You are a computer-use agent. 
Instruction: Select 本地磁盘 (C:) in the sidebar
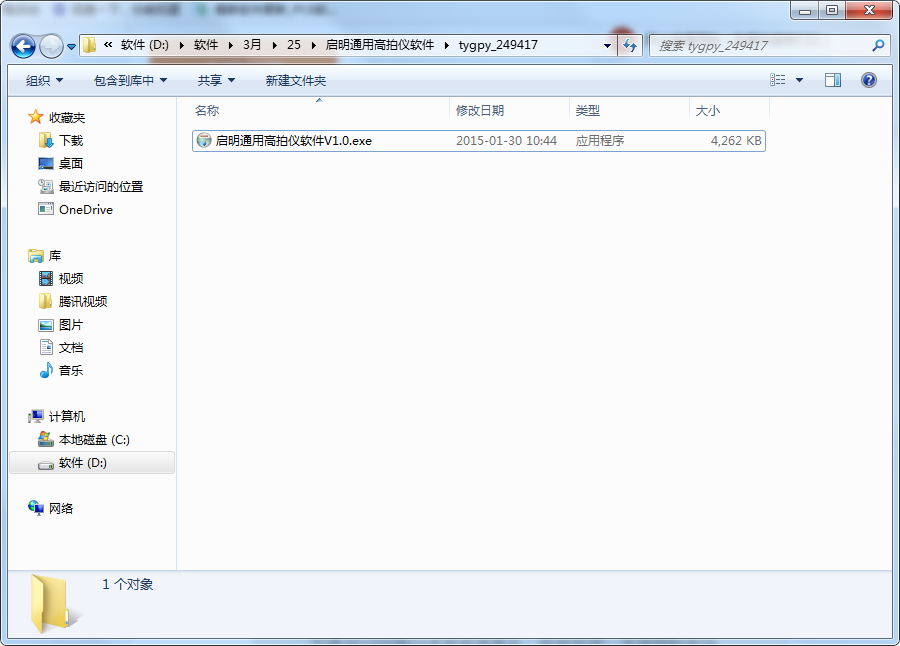94,440
